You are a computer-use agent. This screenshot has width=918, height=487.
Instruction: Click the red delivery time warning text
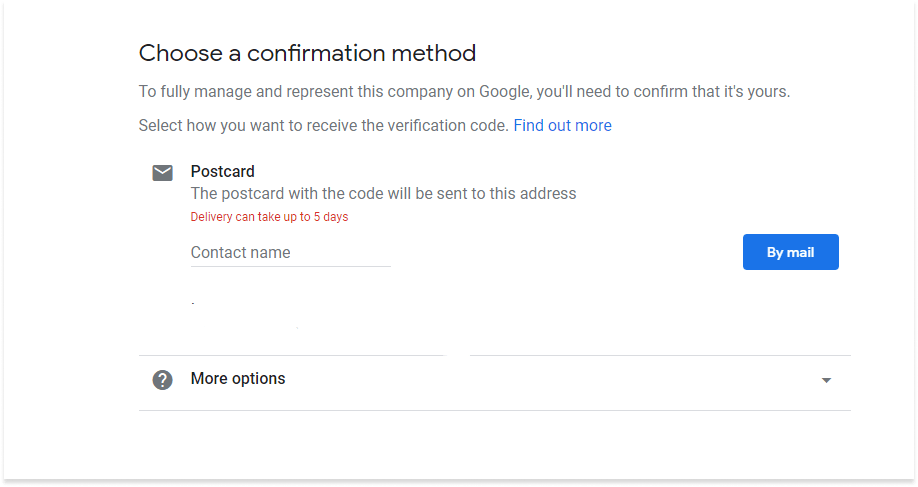[269, 217]
